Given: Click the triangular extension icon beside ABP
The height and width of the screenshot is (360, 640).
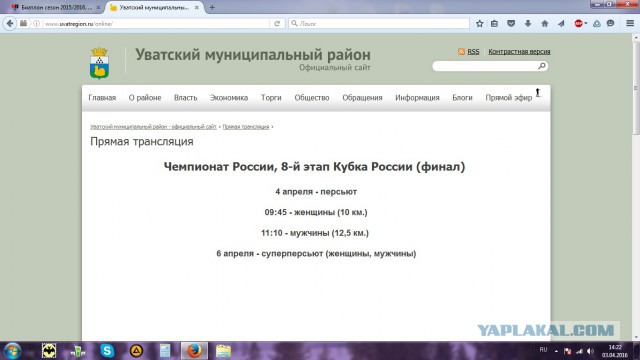Looking at the screenshot, I should point(597,24).
